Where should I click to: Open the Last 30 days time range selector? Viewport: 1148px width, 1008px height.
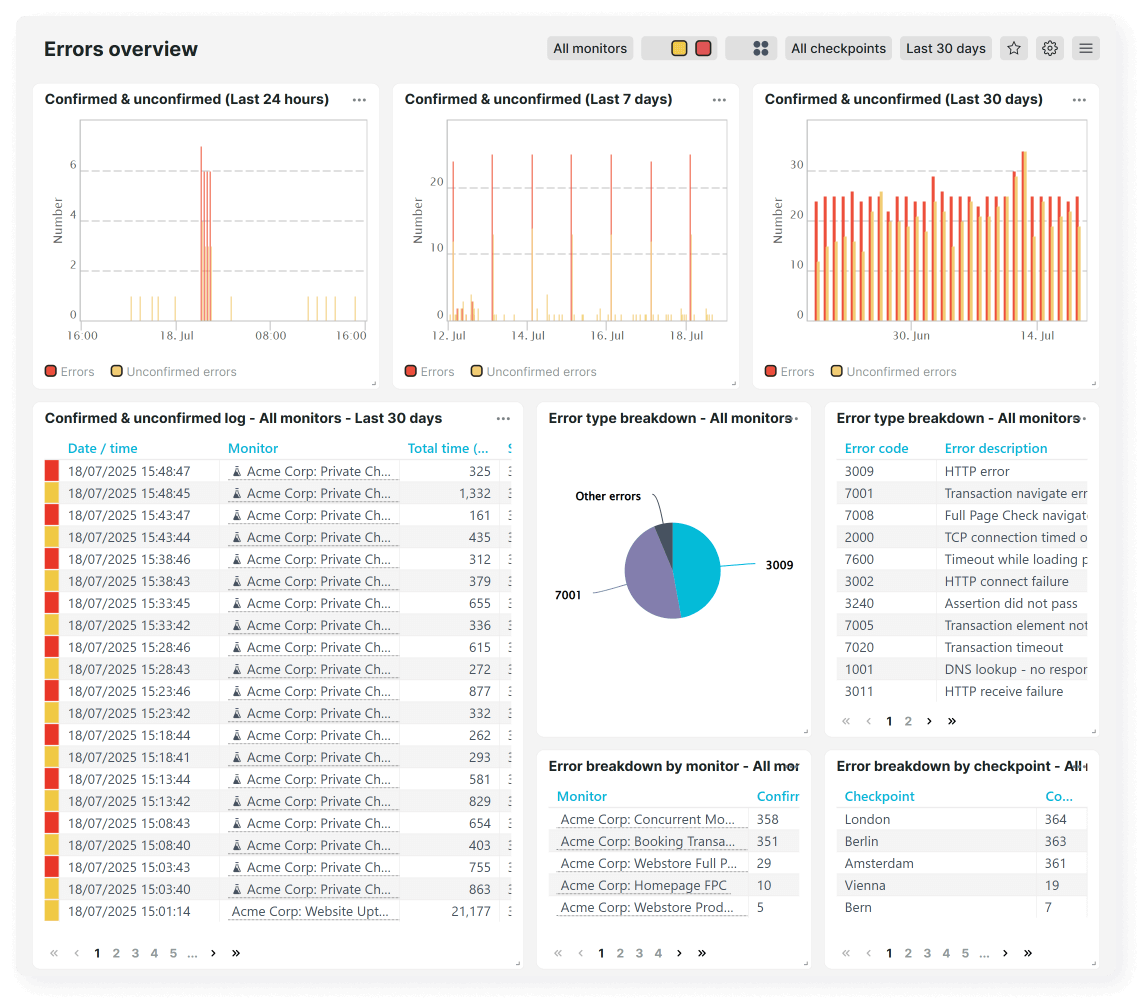(945, 48)
